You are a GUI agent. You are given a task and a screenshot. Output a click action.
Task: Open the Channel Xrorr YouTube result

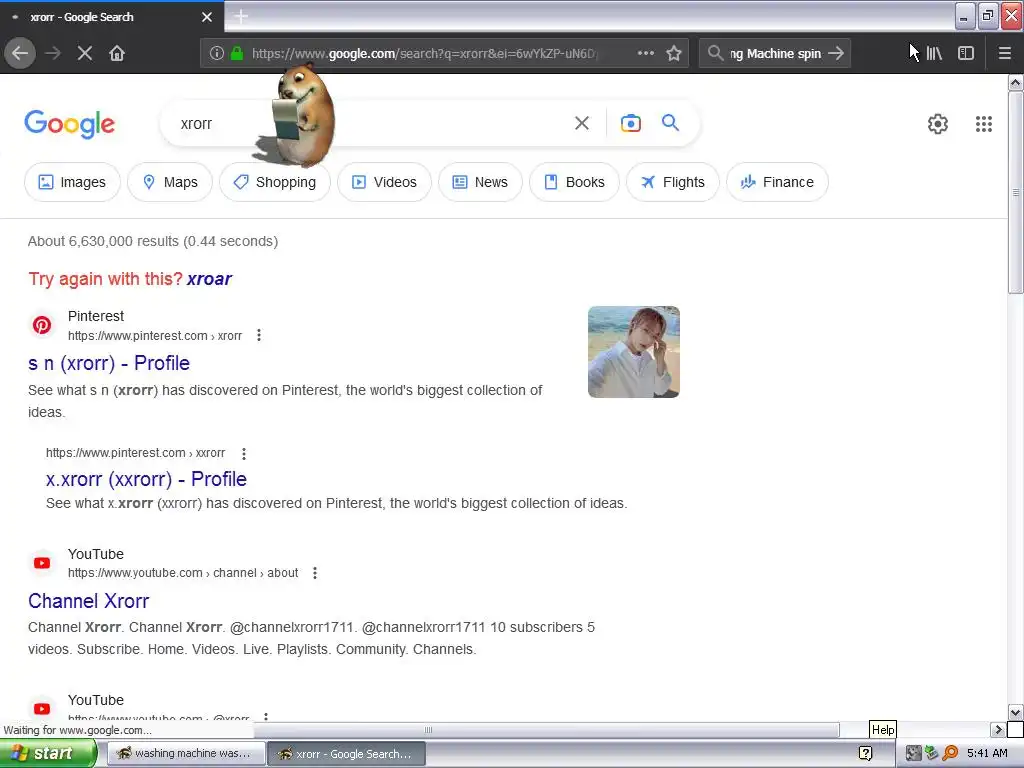(x=89, y=601)
